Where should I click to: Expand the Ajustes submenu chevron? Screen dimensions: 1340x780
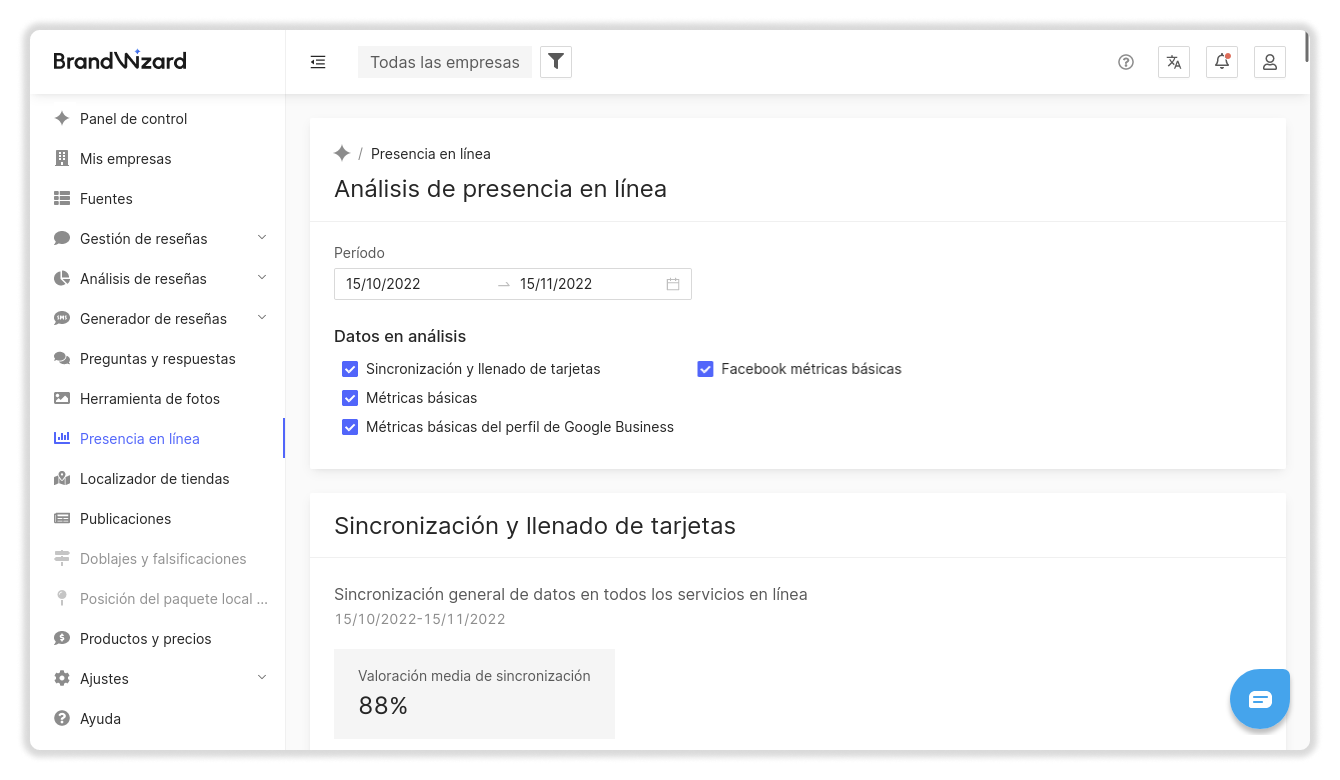pos(262,678)
